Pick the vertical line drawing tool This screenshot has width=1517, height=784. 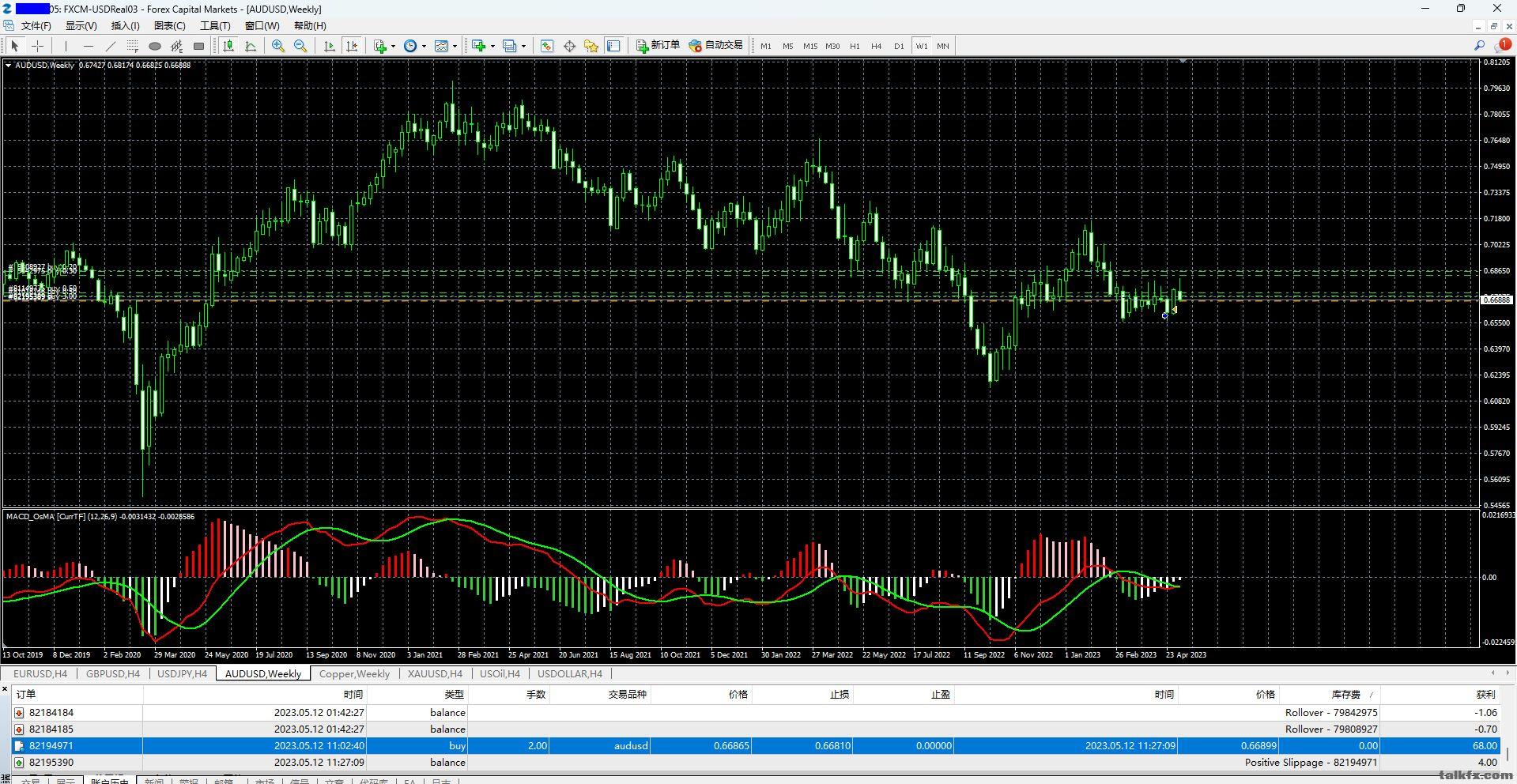pos(66,46)
